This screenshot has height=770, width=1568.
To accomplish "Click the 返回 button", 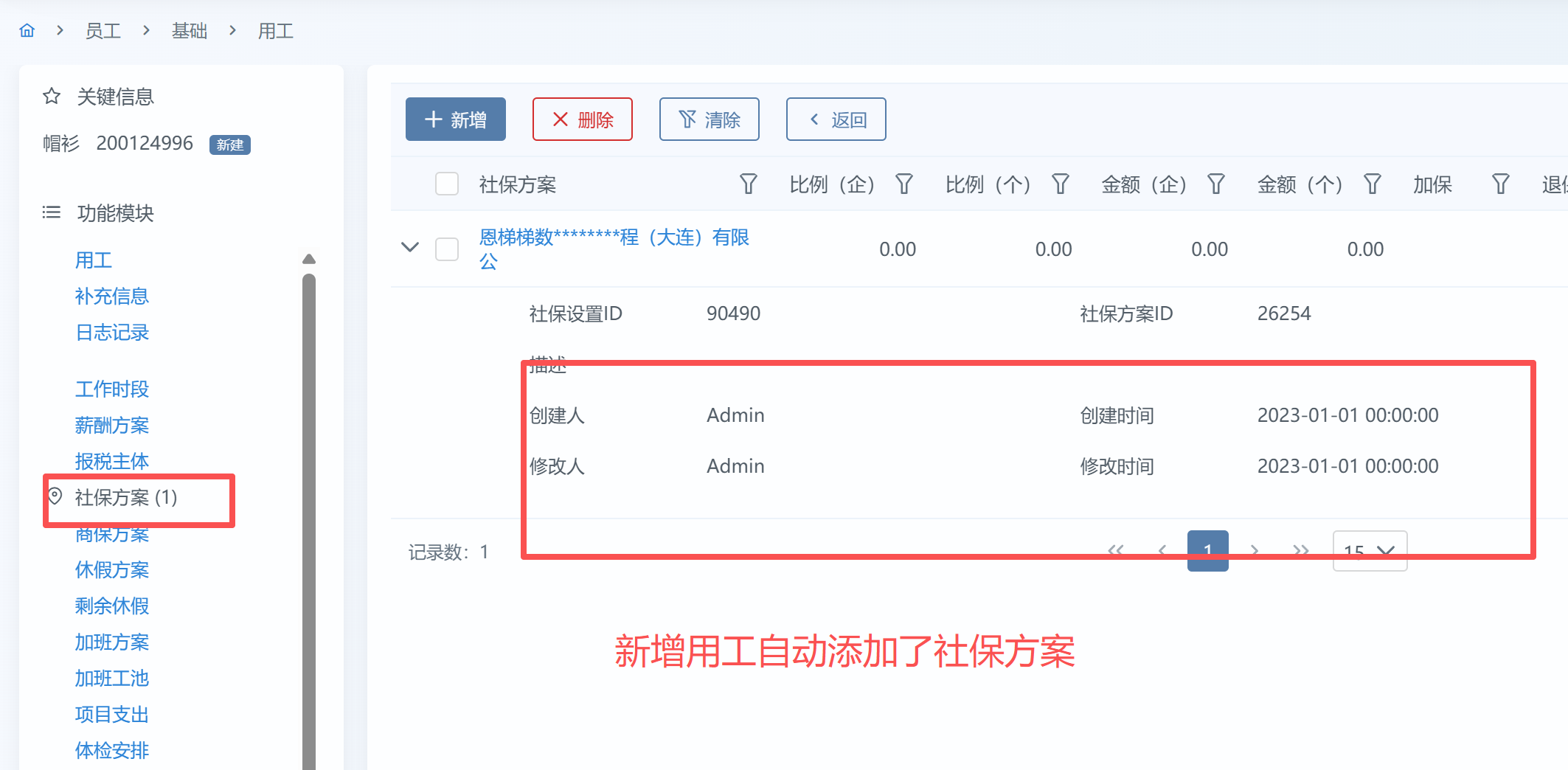I will 836,119.
